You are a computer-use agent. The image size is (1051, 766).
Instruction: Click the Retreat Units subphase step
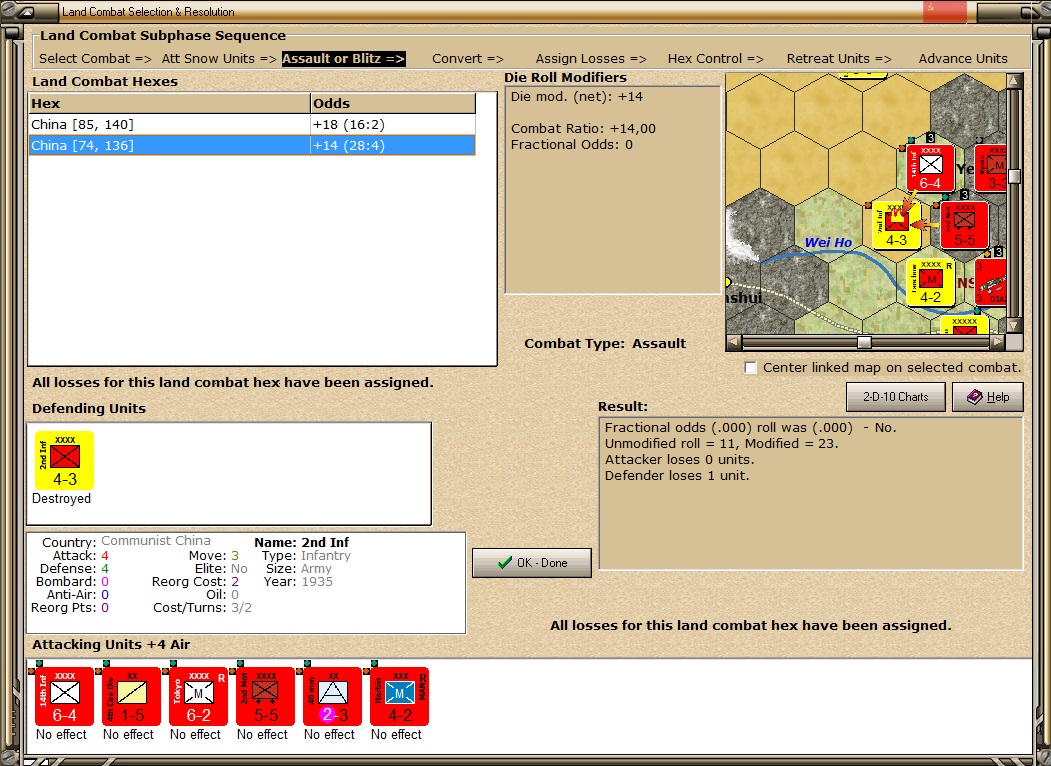839,58
